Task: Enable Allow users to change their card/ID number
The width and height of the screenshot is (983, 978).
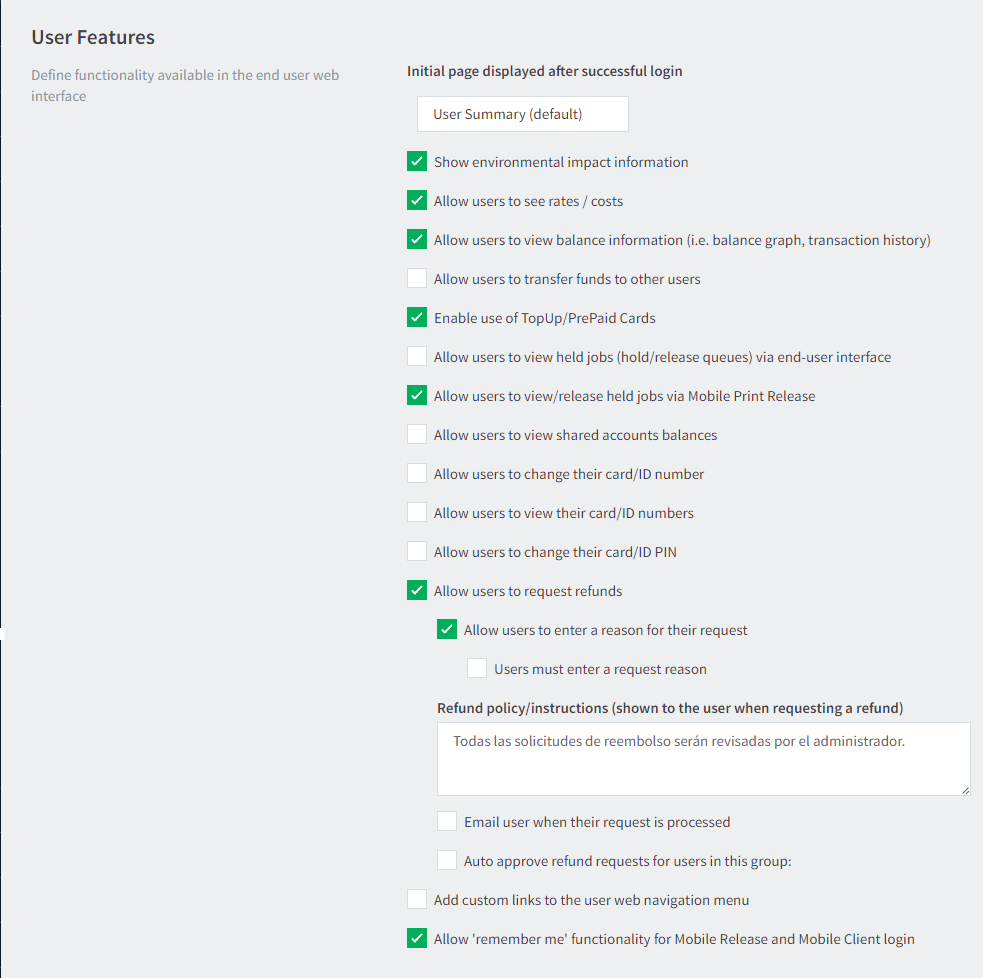Action: (417, 473)
